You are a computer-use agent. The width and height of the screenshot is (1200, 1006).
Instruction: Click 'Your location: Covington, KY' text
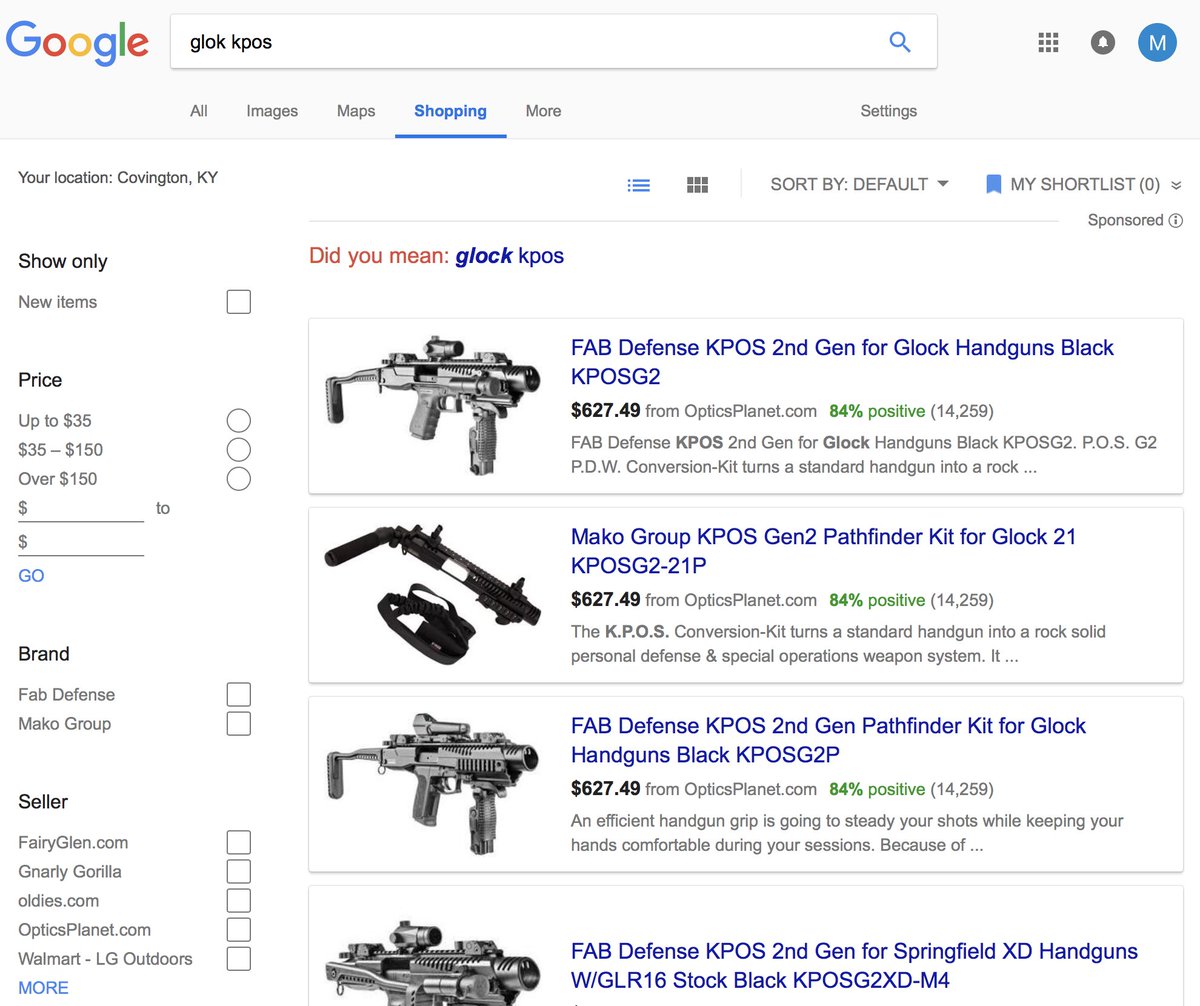(118, 178)
